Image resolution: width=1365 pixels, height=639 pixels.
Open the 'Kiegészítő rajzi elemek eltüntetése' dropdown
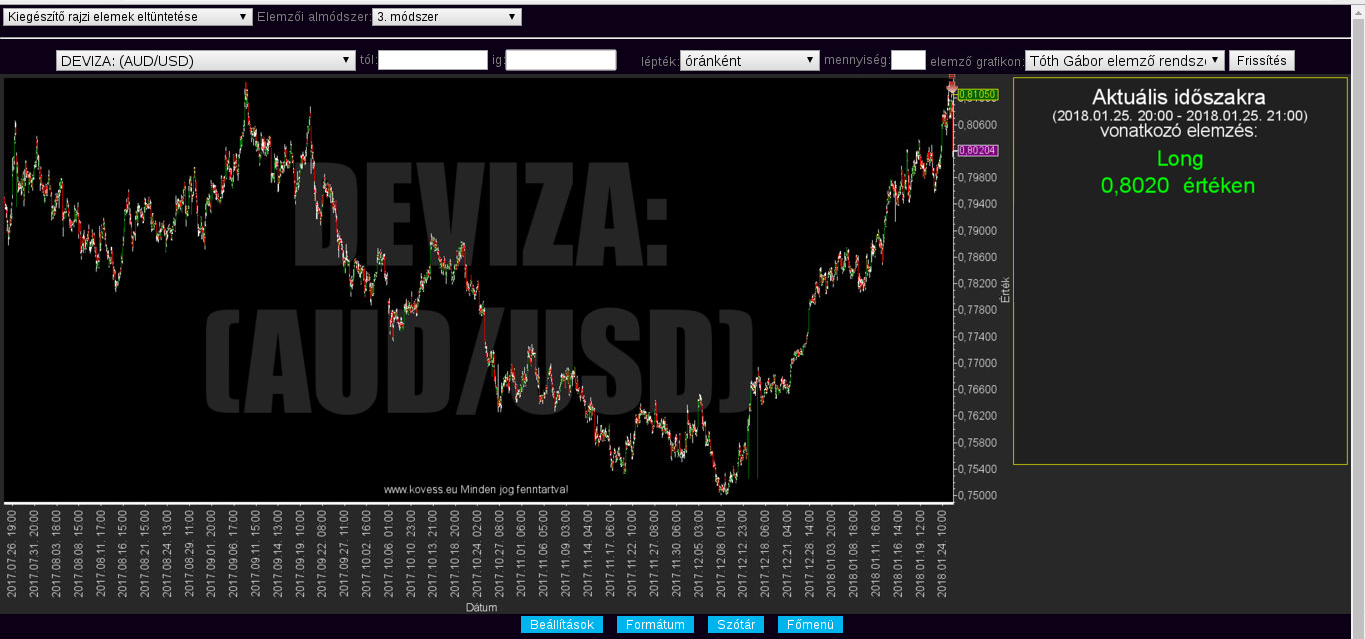pos(128,17)
